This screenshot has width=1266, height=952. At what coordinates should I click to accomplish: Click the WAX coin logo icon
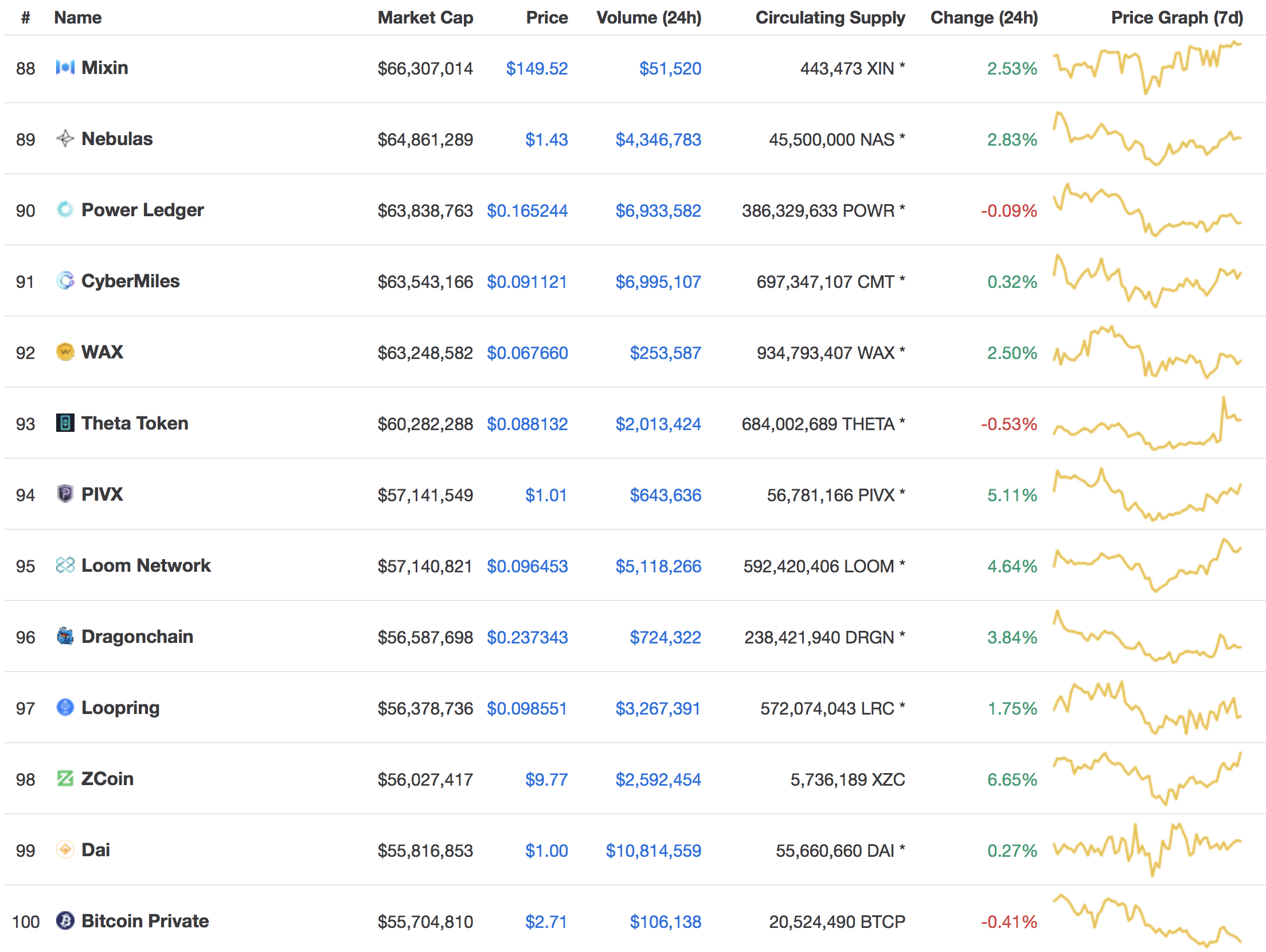[65, 352]
